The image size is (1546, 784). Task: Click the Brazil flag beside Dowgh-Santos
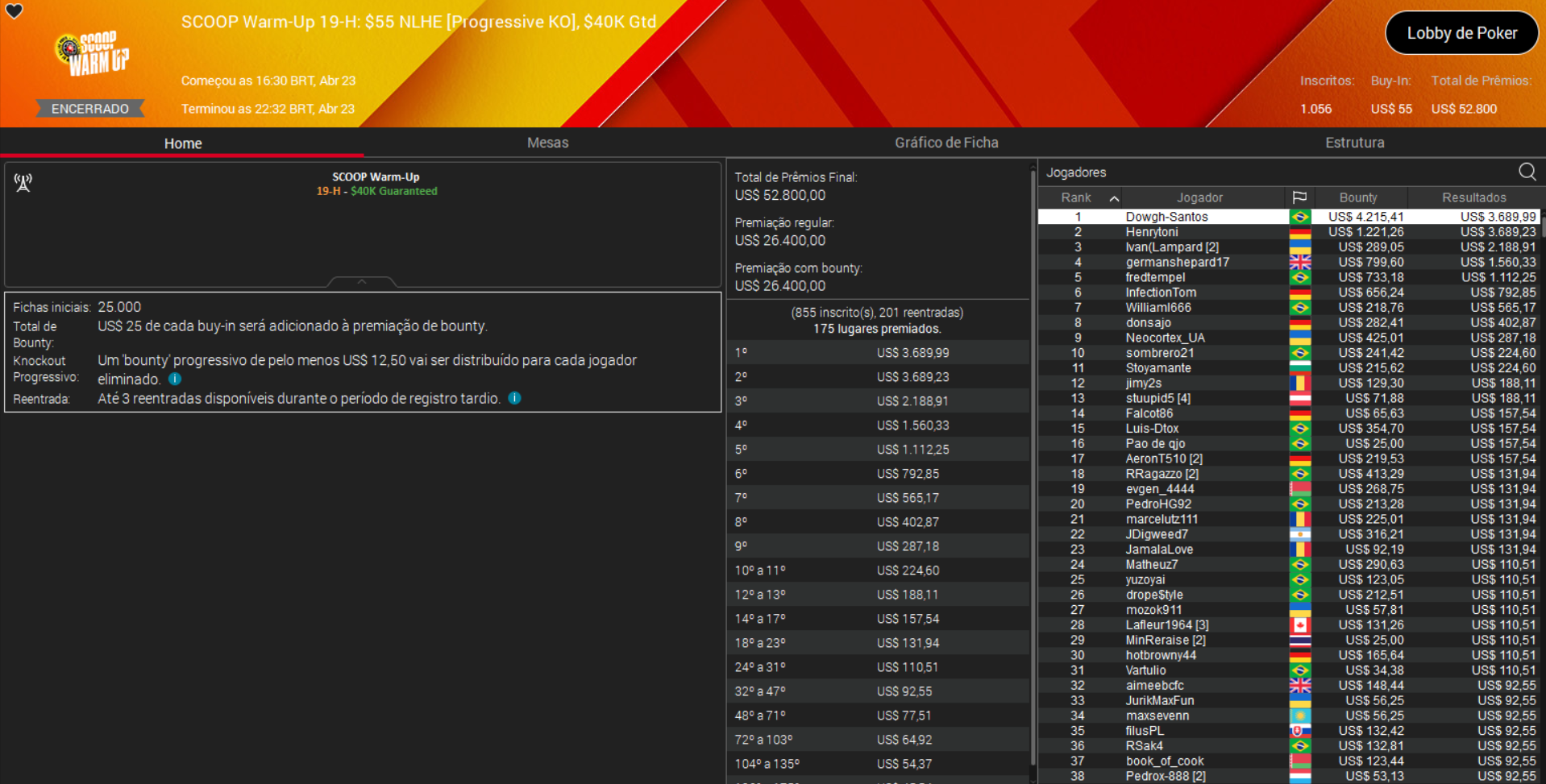[x=1299, y=217]
